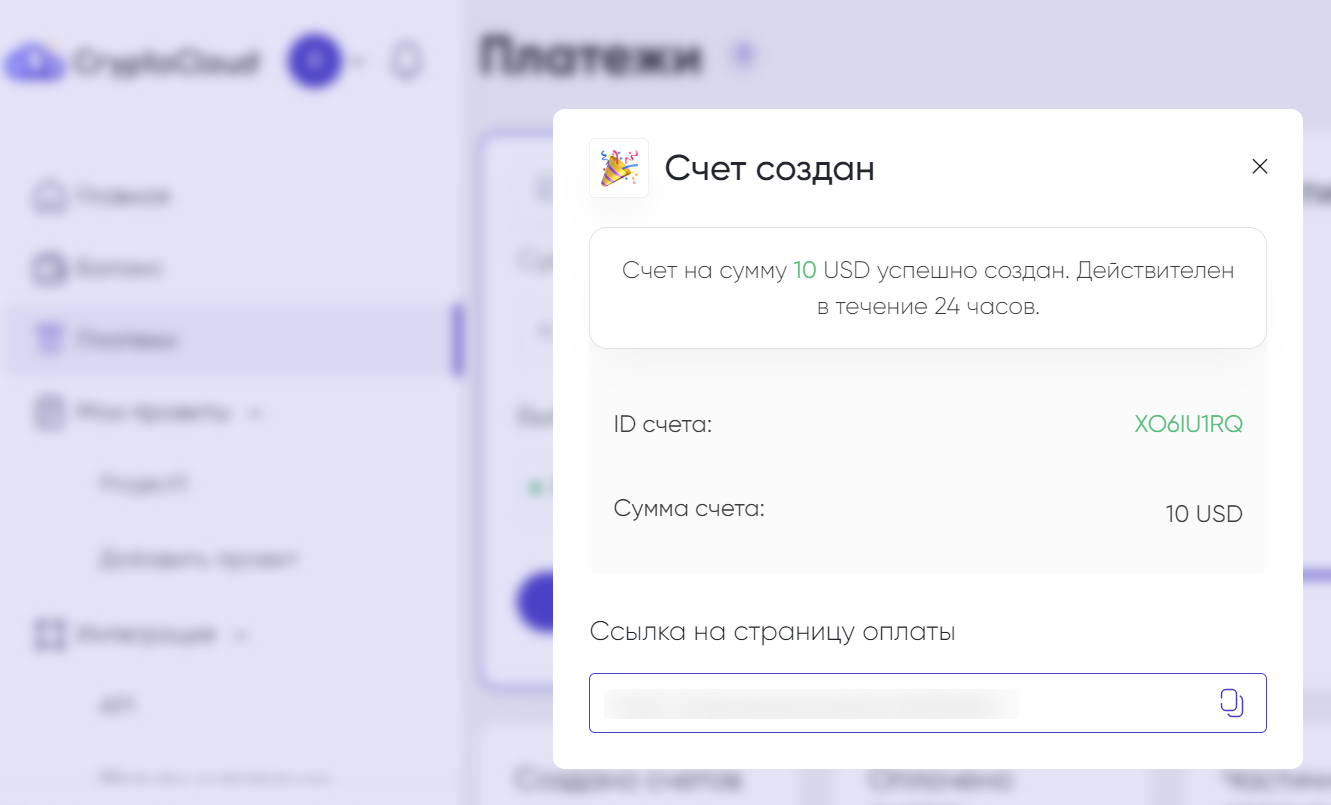Select Платежи in the sidebar menu

[x=127, y=341]
